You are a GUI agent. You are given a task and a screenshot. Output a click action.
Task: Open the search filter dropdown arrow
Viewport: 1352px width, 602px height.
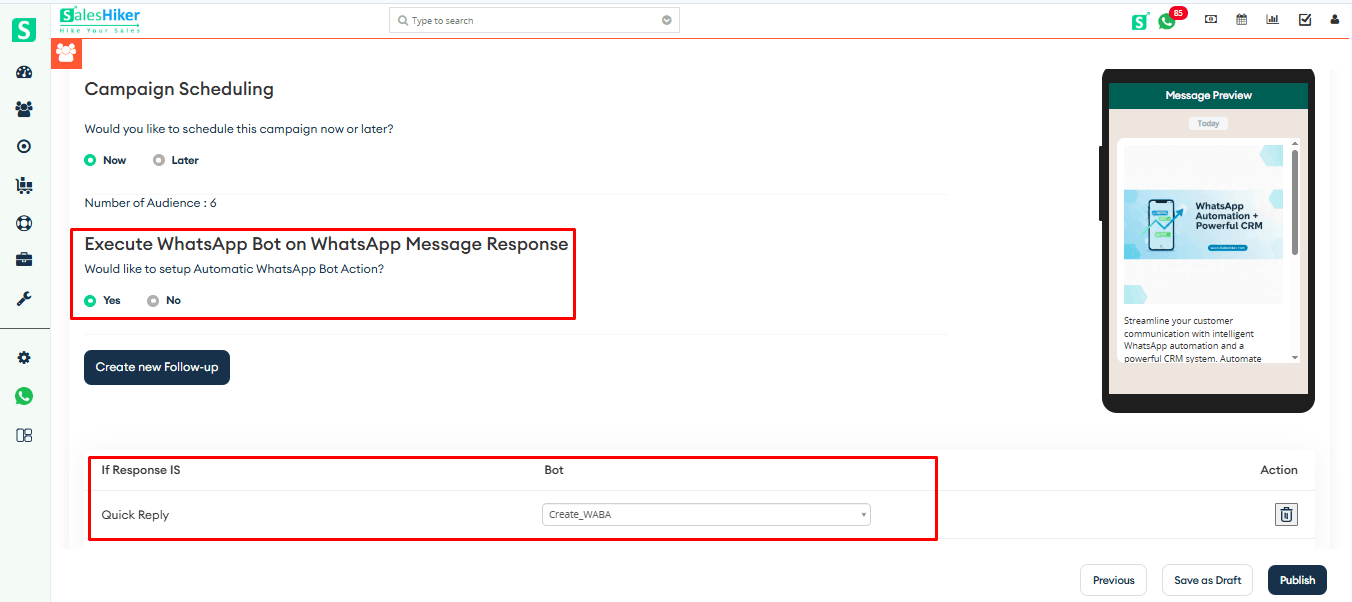[x=666, y=19]
